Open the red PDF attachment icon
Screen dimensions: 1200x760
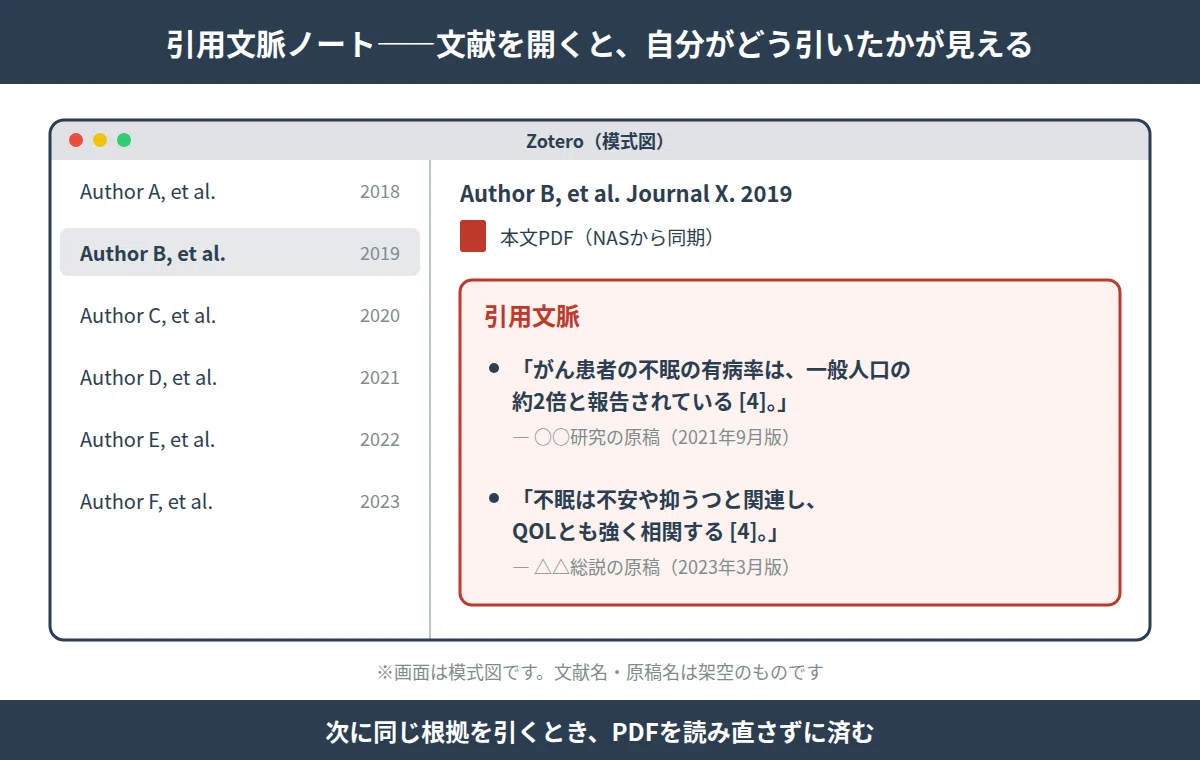(x=473, y=237)
